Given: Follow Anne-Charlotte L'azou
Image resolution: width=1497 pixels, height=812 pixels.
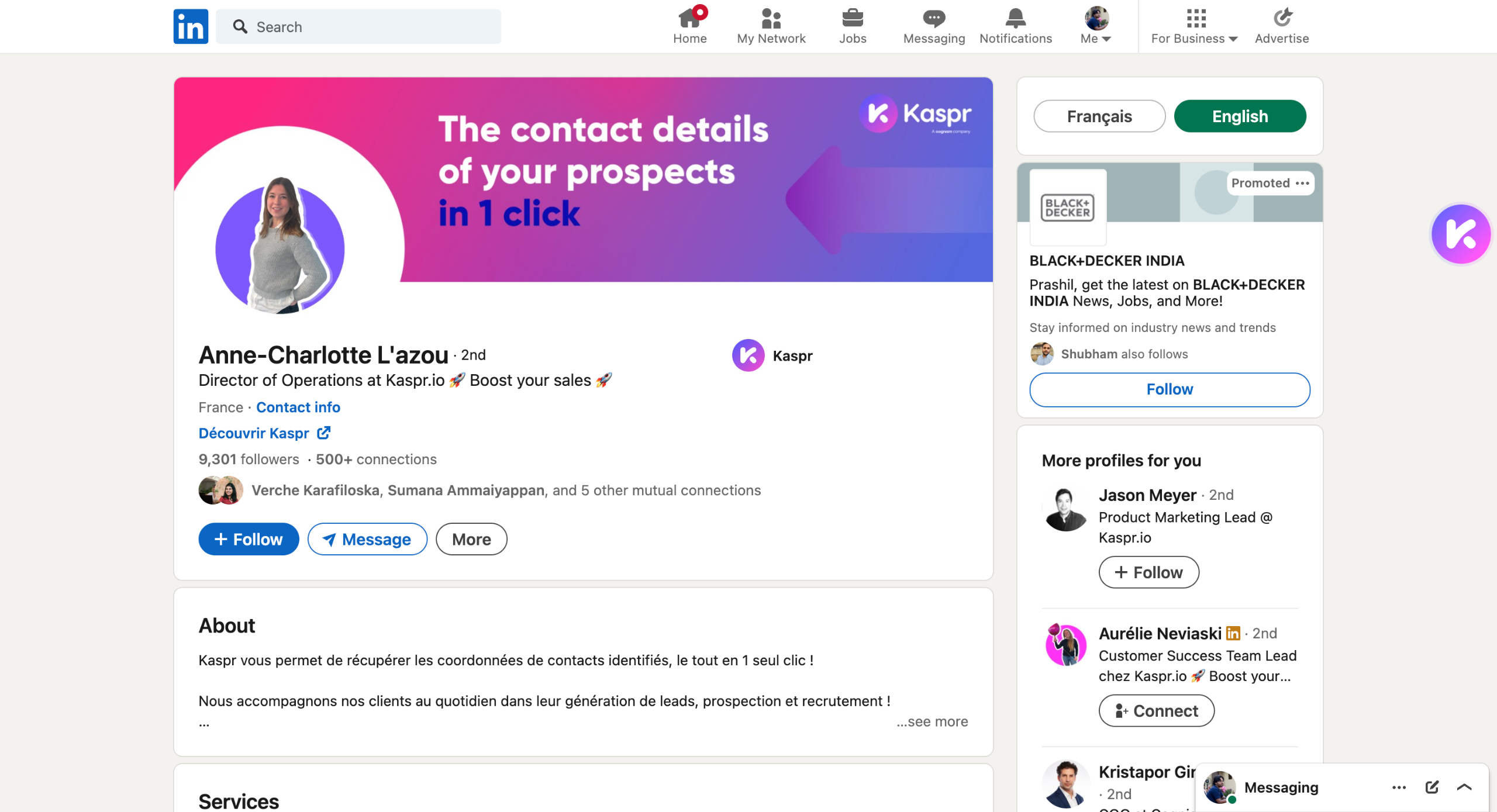Looking at the screenshot, I should (x=249, y=539).
